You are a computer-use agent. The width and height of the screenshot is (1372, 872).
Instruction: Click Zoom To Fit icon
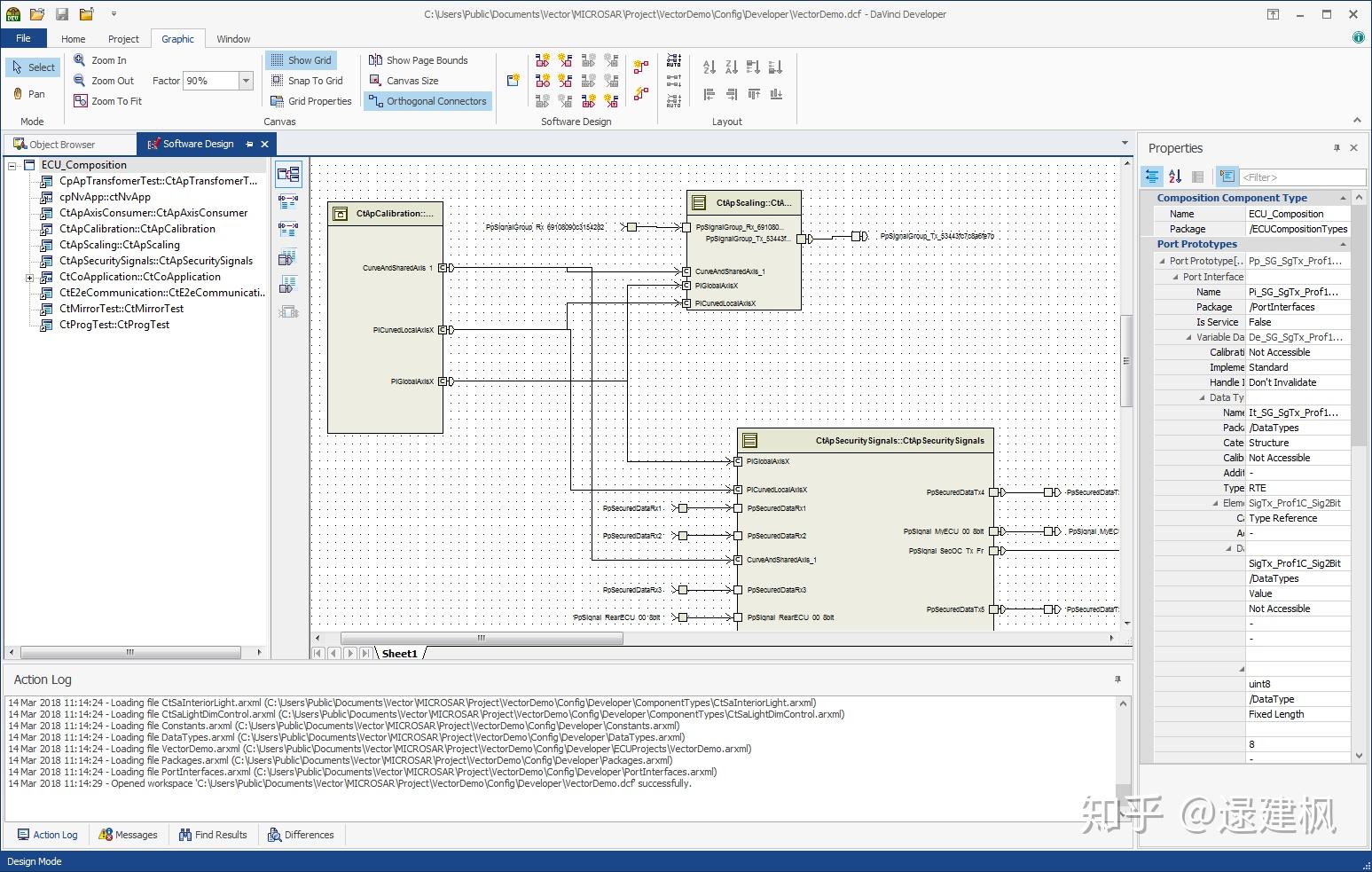80,101
